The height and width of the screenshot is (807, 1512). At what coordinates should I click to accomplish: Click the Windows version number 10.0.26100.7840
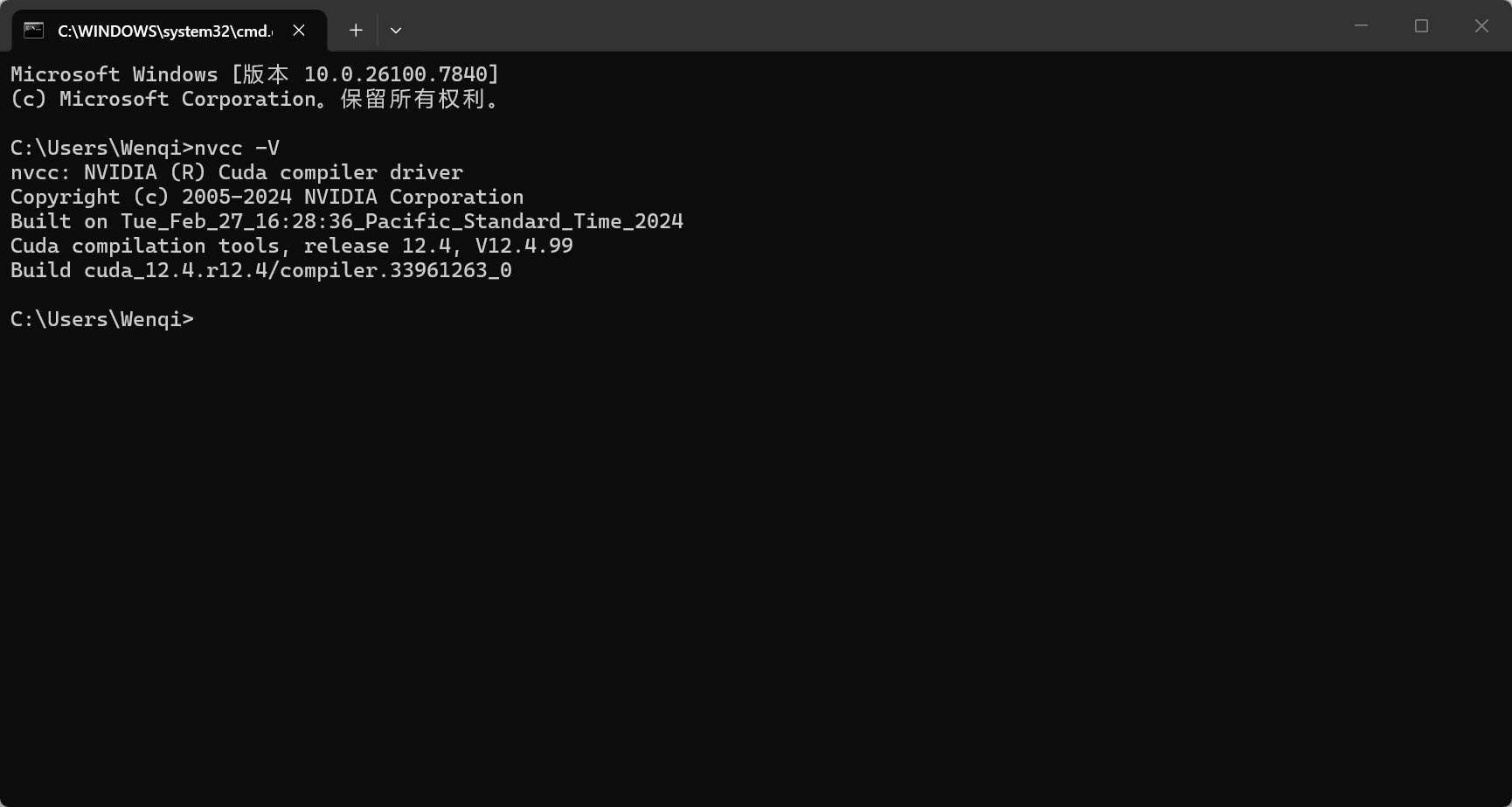tap(395, 75)
